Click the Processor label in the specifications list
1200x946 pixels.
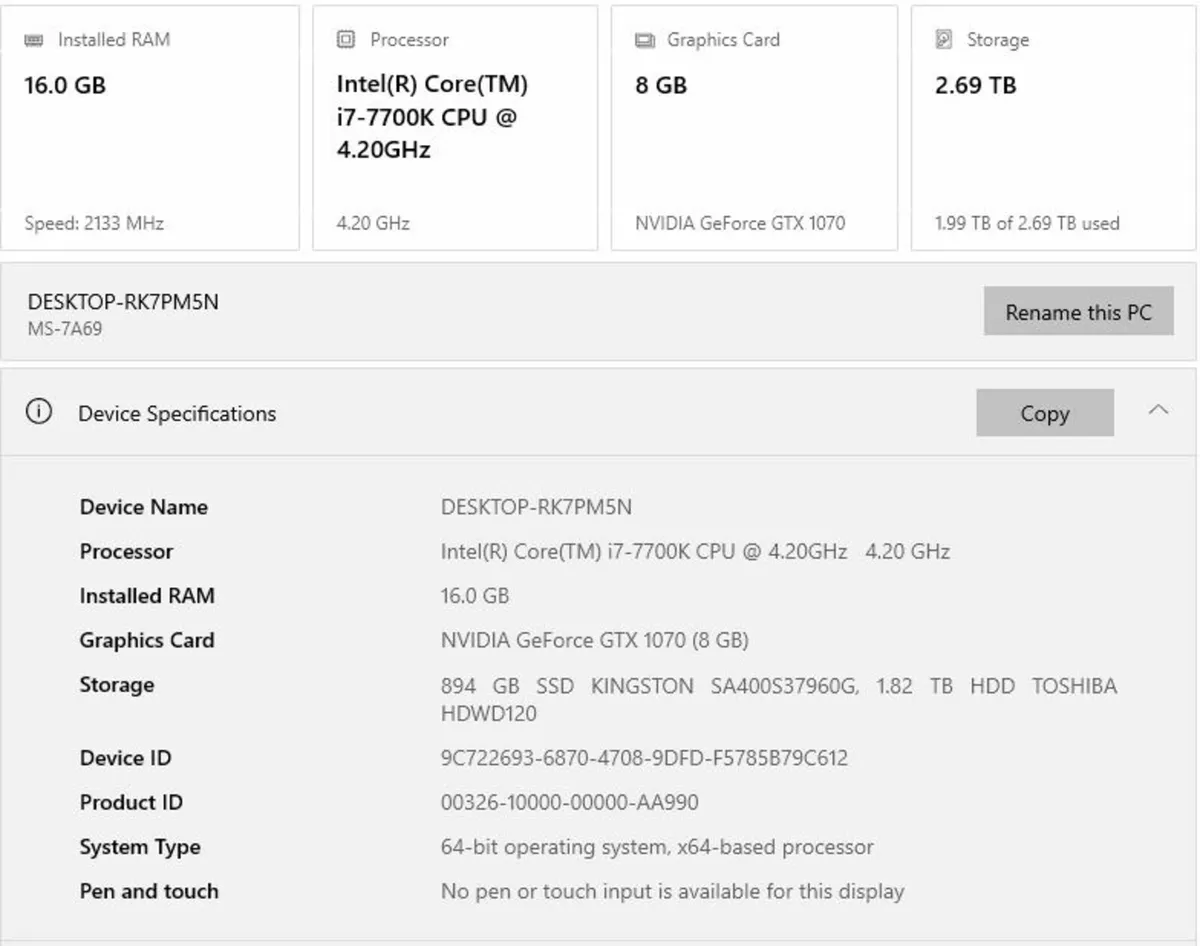(x=126, y=551)
